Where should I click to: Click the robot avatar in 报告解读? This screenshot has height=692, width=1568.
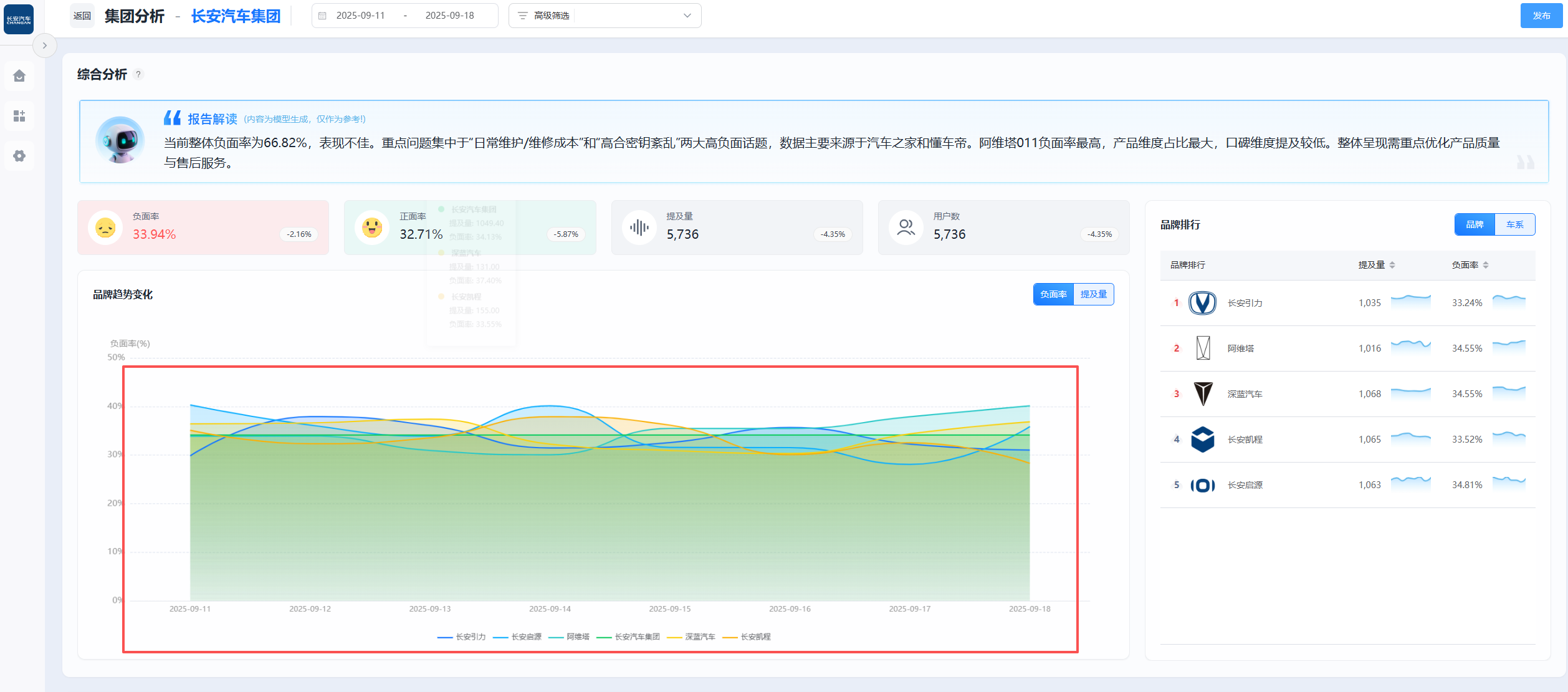(x=120, y=140)
